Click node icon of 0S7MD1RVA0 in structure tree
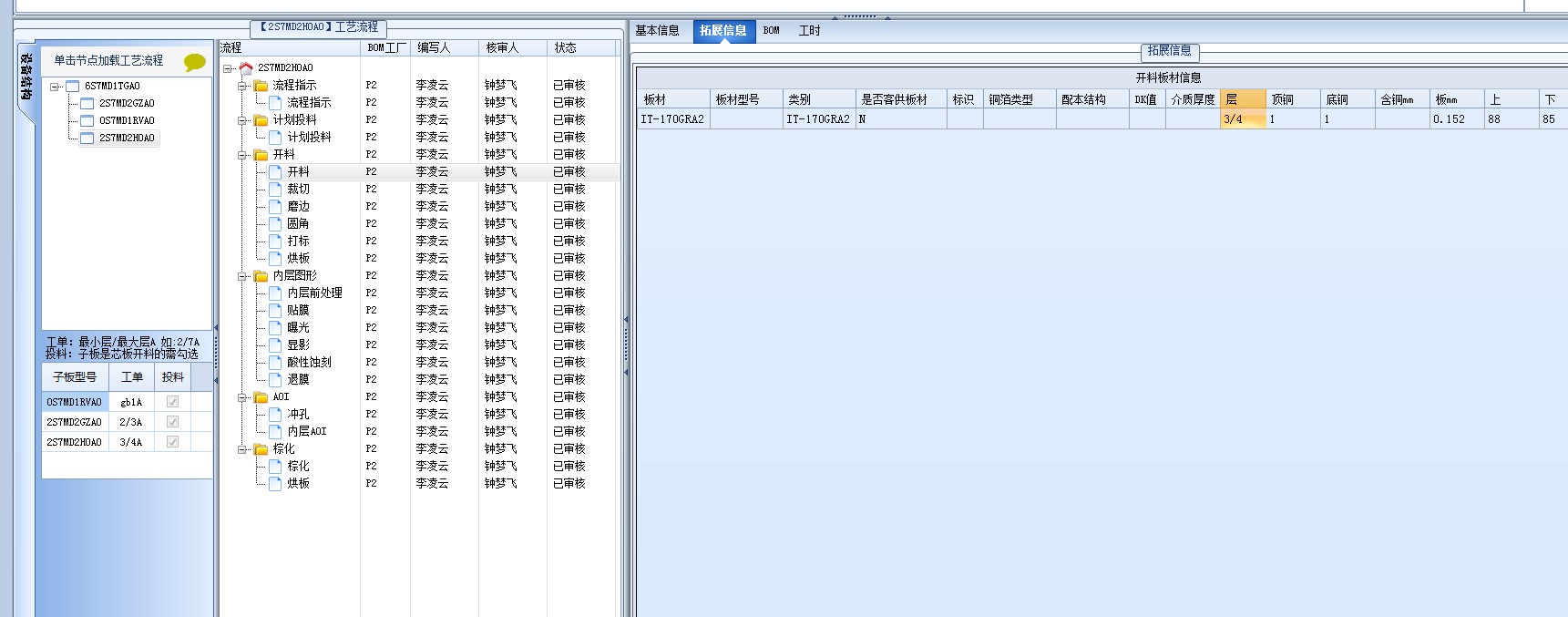This screenshot has height=617, width=1568. pos(87,121)
